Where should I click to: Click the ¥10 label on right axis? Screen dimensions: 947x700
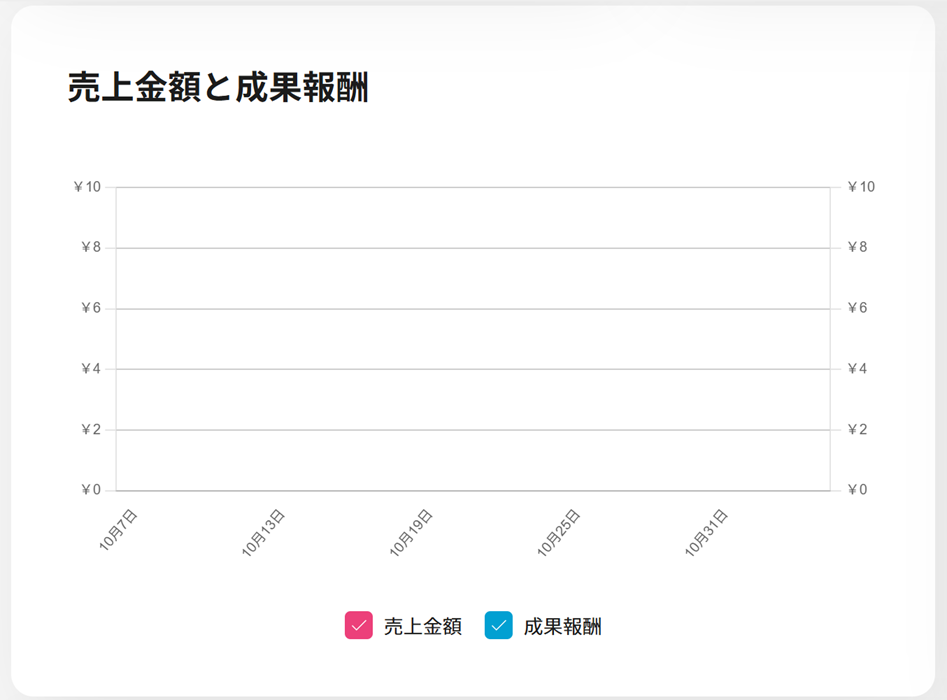click(860, 187)
